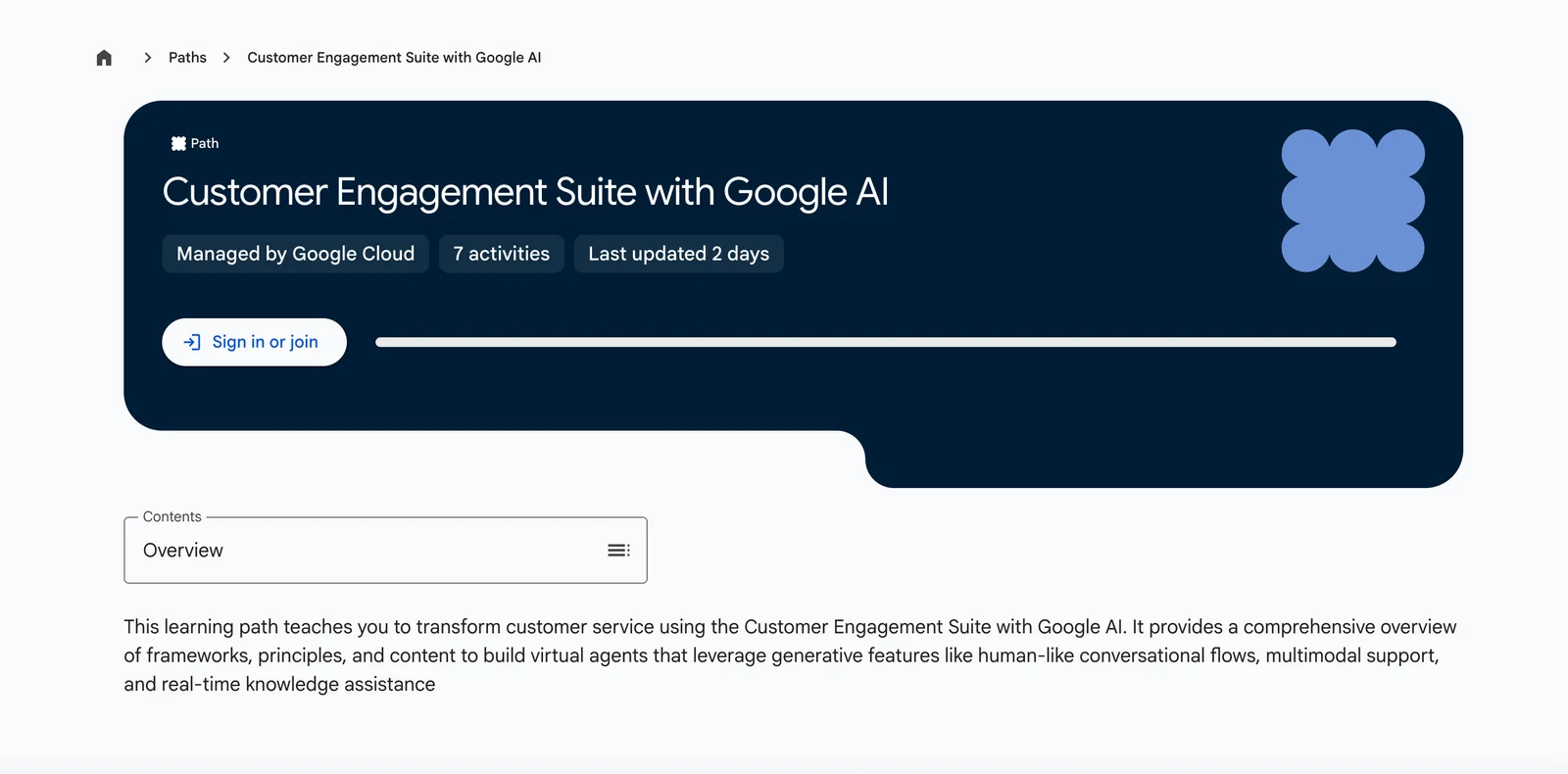
Task: Click the chevron right after the home icon
Action: pos(148,58)
